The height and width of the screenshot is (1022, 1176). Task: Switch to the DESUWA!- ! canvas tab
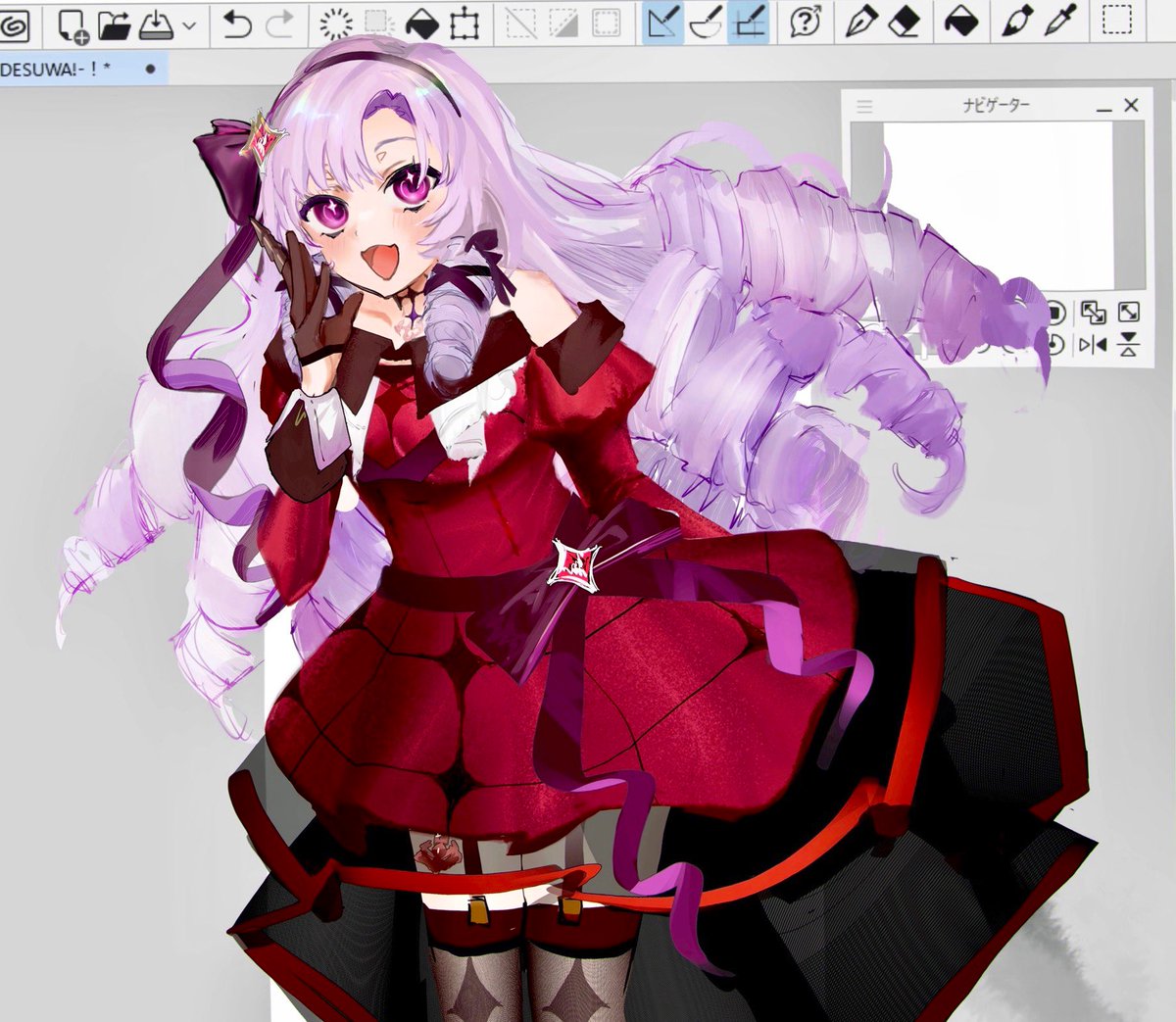coord(83,70)
